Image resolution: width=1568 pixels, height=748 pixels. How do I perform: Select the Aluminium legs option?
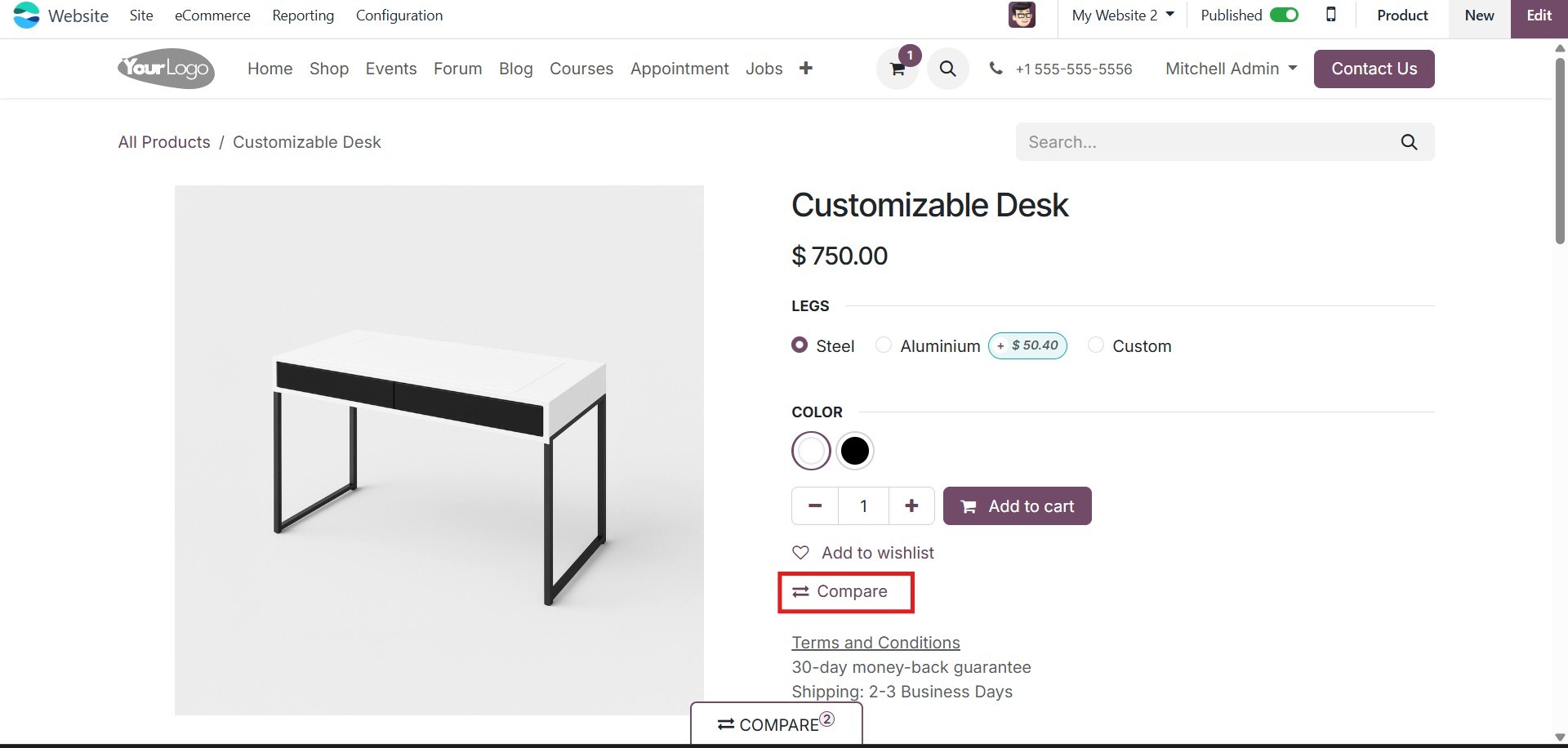click(x=884, y=345)
